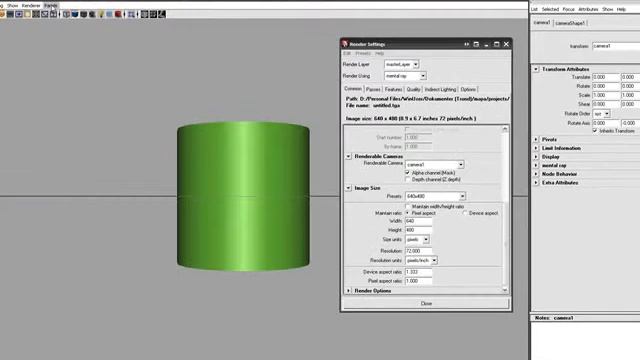Open the Attributes menu in Attribute Editor
The image size is (640, 360).
click(588, 9)
